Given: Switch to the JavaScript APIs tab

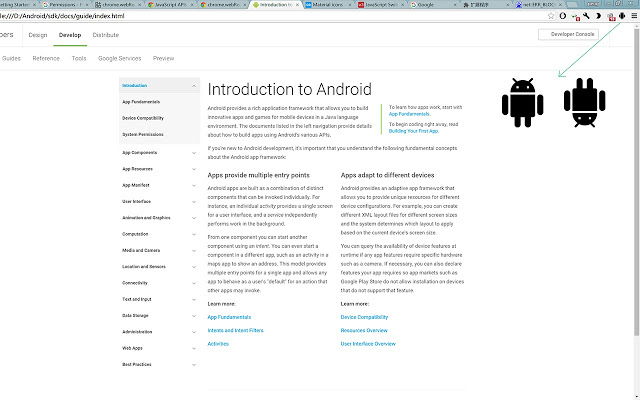Looking at the screenshot, I should (x=169, y=5).
